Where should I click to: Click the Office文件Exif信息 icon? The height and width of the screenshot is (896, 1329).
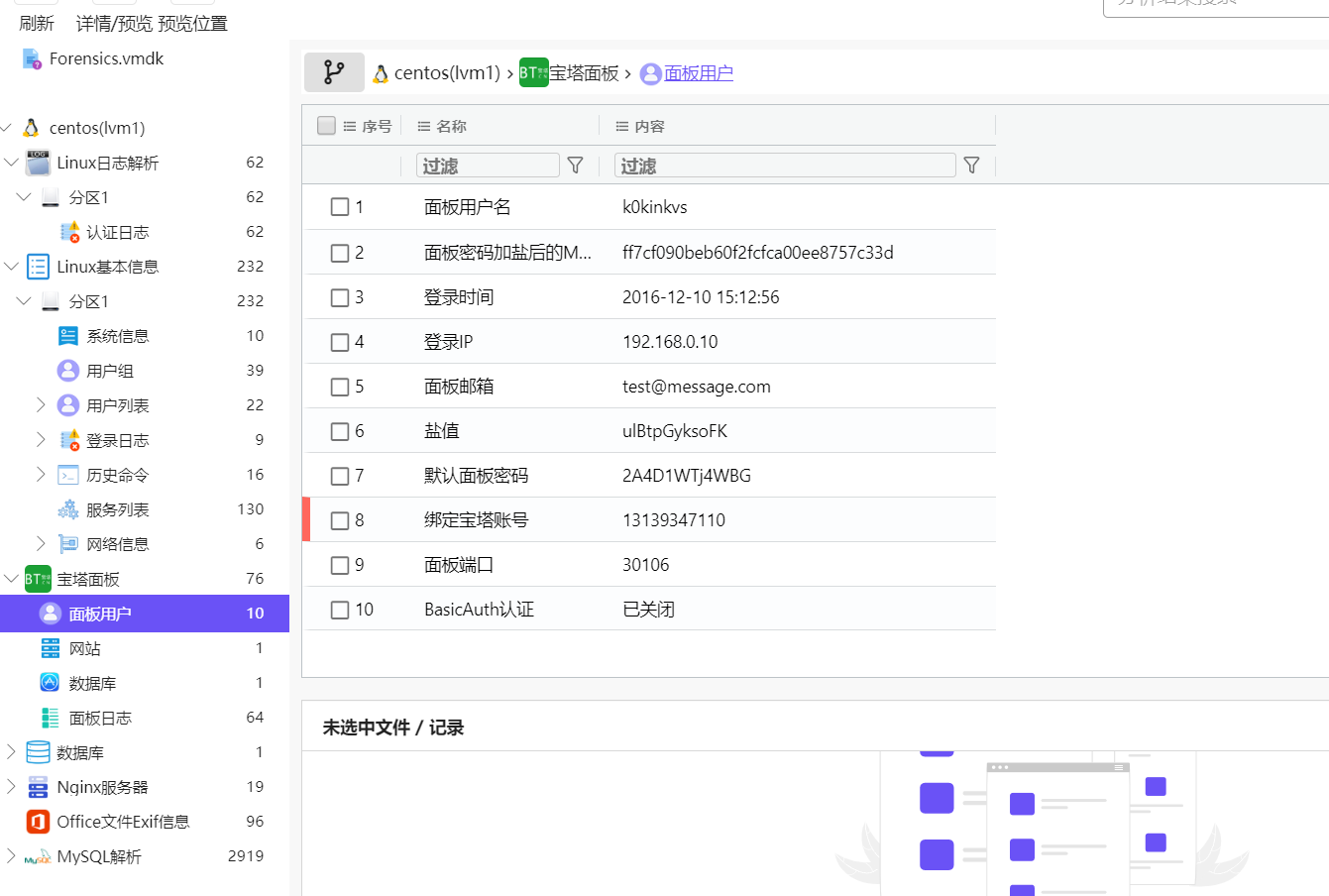click(x=38, y=822)
